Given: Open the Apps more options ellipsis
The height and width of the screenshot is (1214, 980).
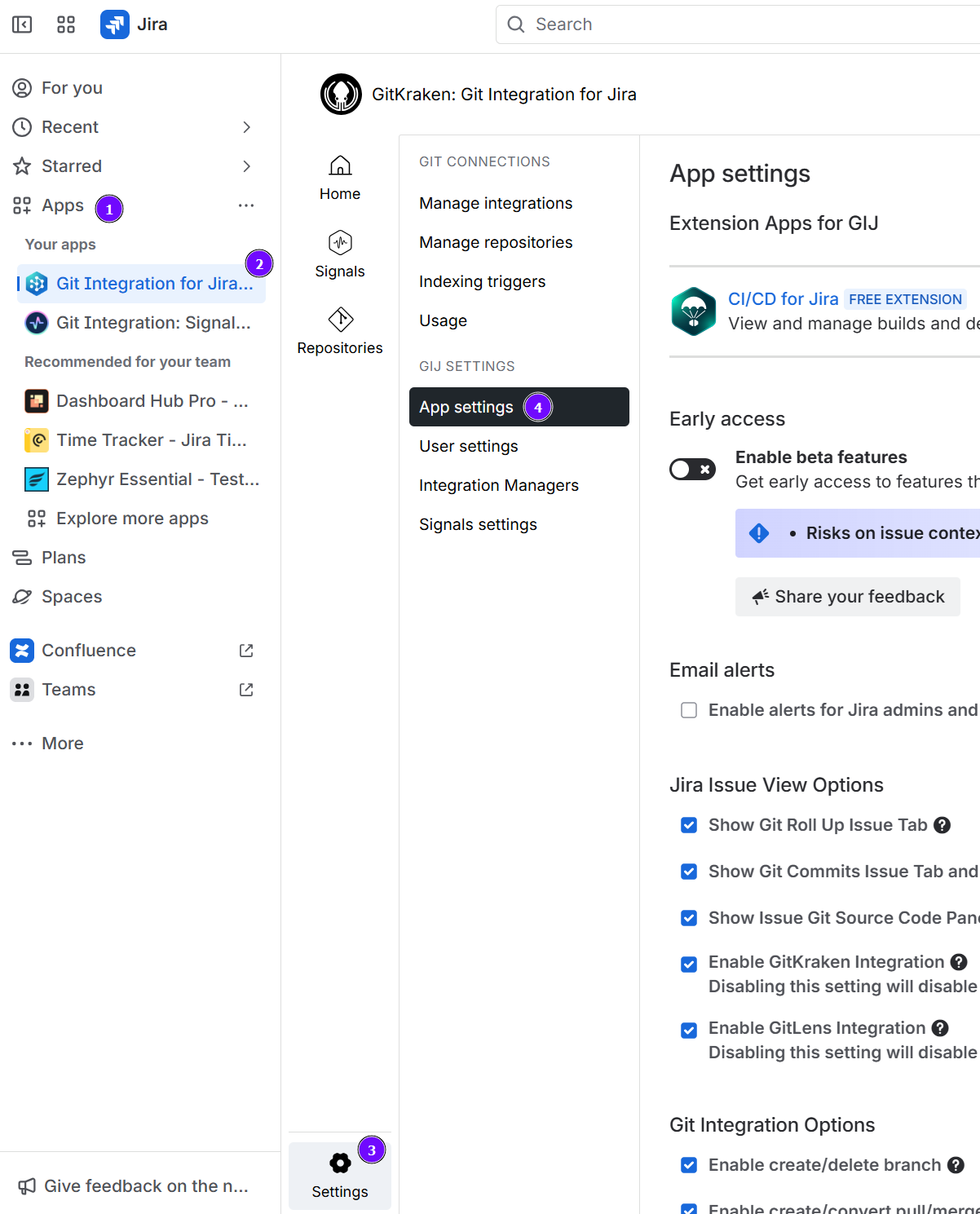Looking at the screenshot, I should pyautogui.click(x=246, y=205).
